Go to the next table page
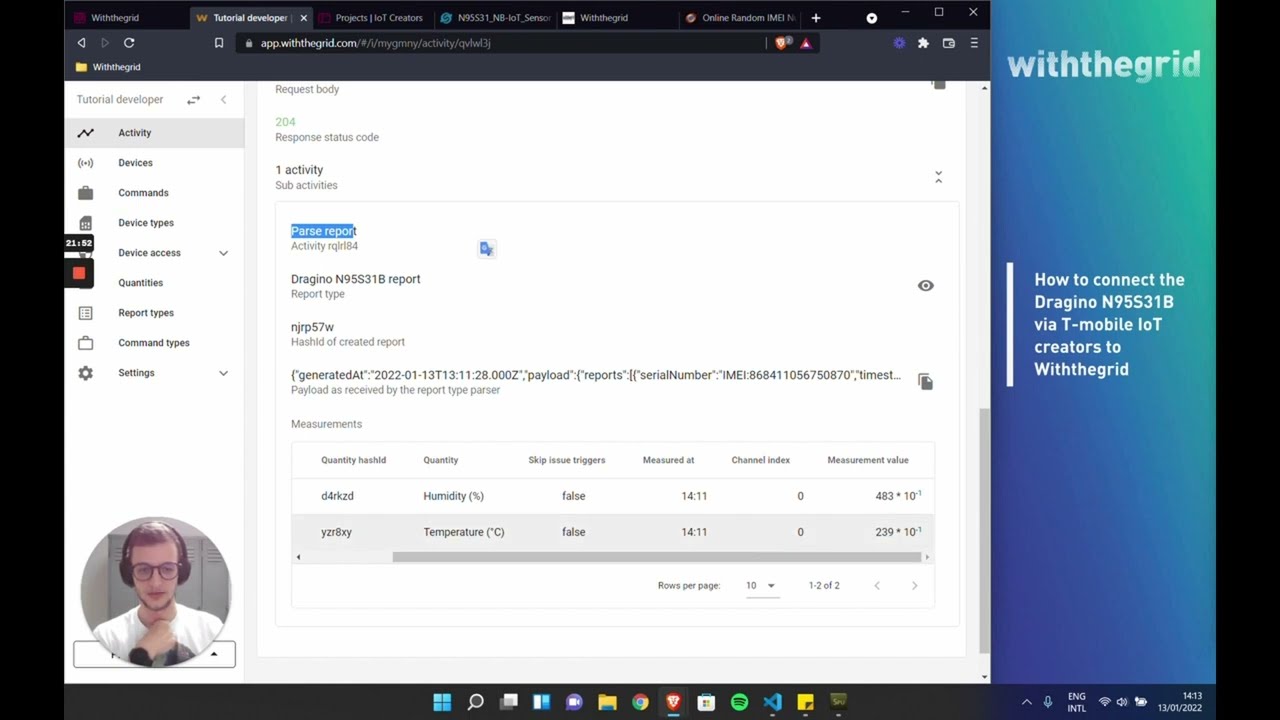This screenshot has width=1280, height=720. click(914, 586)
